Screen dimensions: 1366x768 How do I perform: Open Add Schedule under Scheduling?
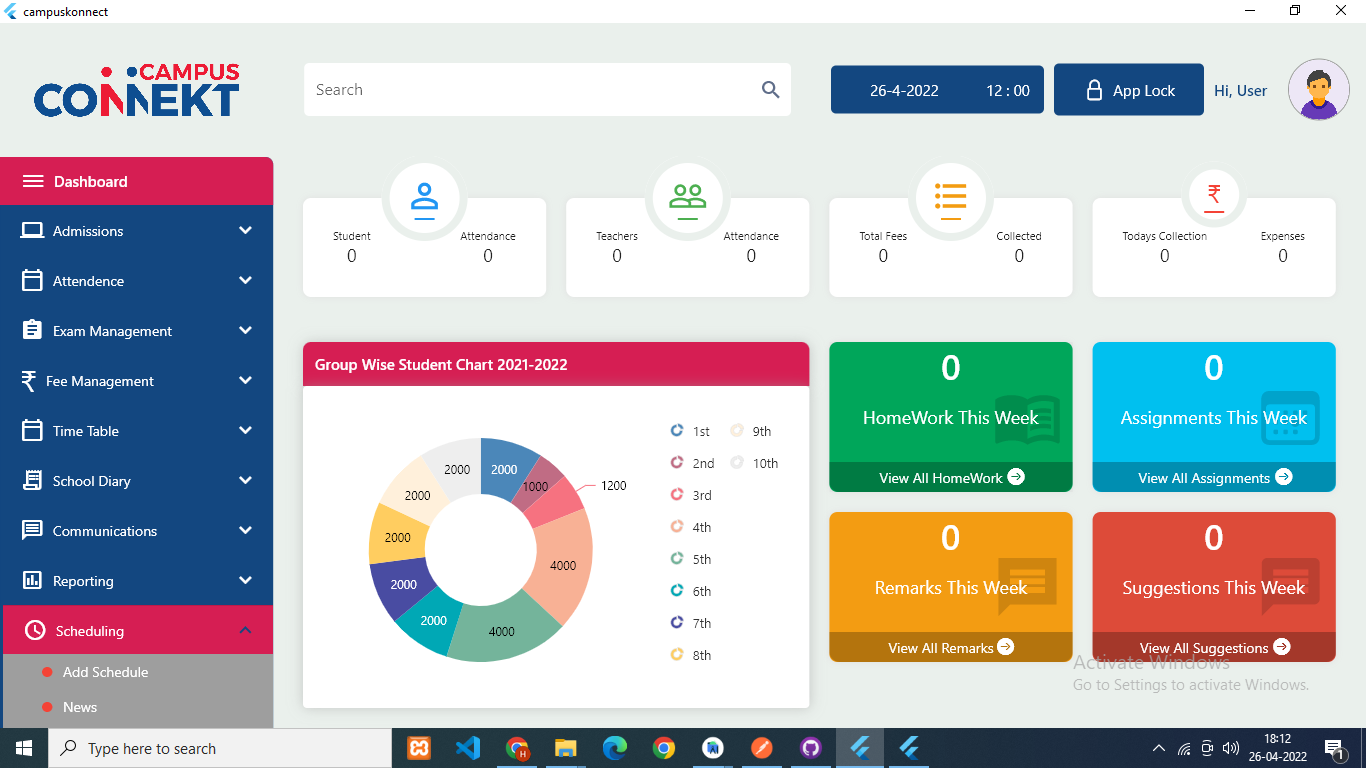point(105,672)
